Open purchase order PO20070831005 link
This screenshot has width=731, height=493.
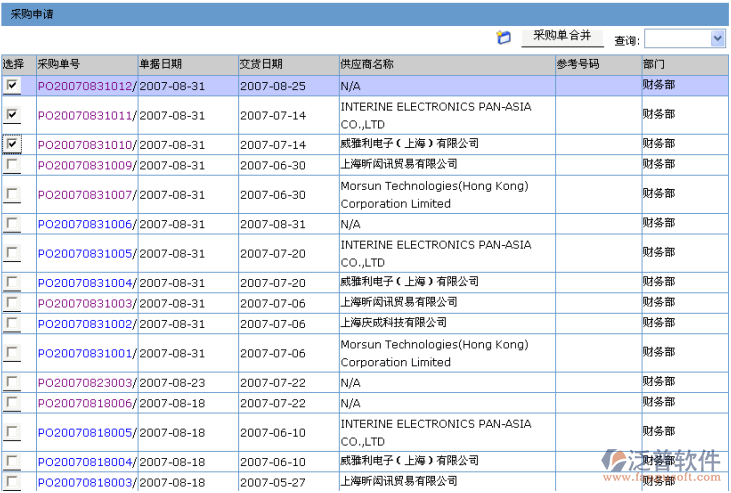(85, 254)
